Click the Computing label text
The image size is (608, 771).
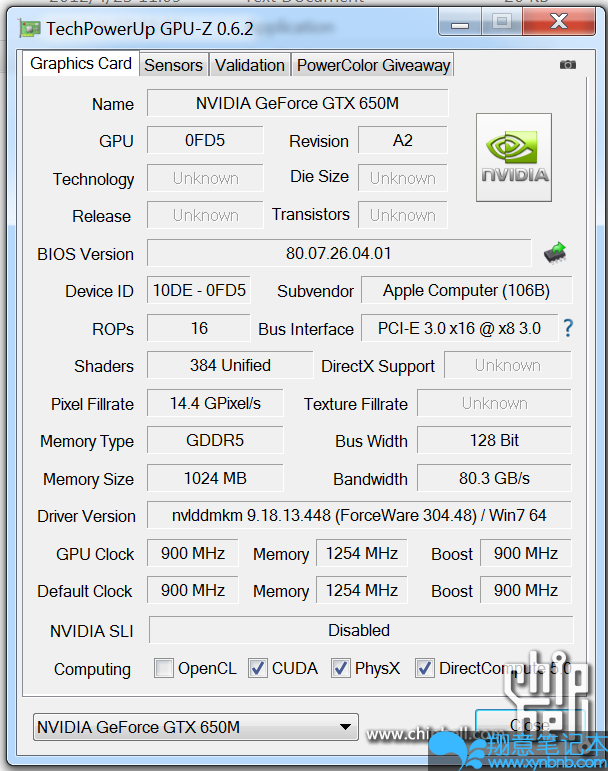click(x=92, y=669)
